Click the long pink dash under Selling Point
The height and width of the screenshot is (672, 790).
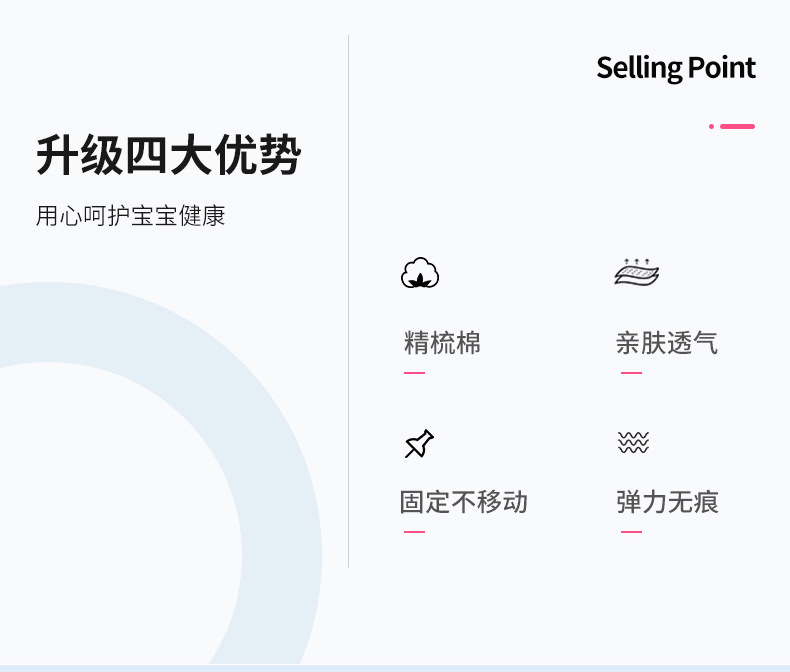(737, 126)
